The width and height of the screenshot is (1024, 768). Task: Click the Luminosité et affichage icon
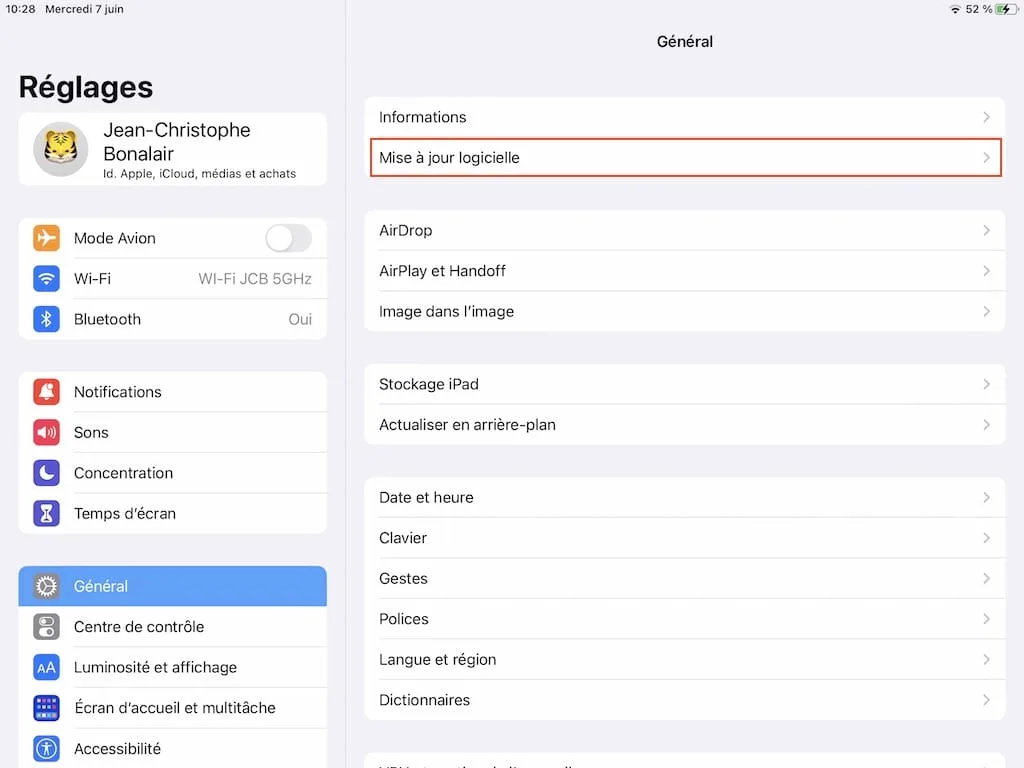tap(46, 667)
